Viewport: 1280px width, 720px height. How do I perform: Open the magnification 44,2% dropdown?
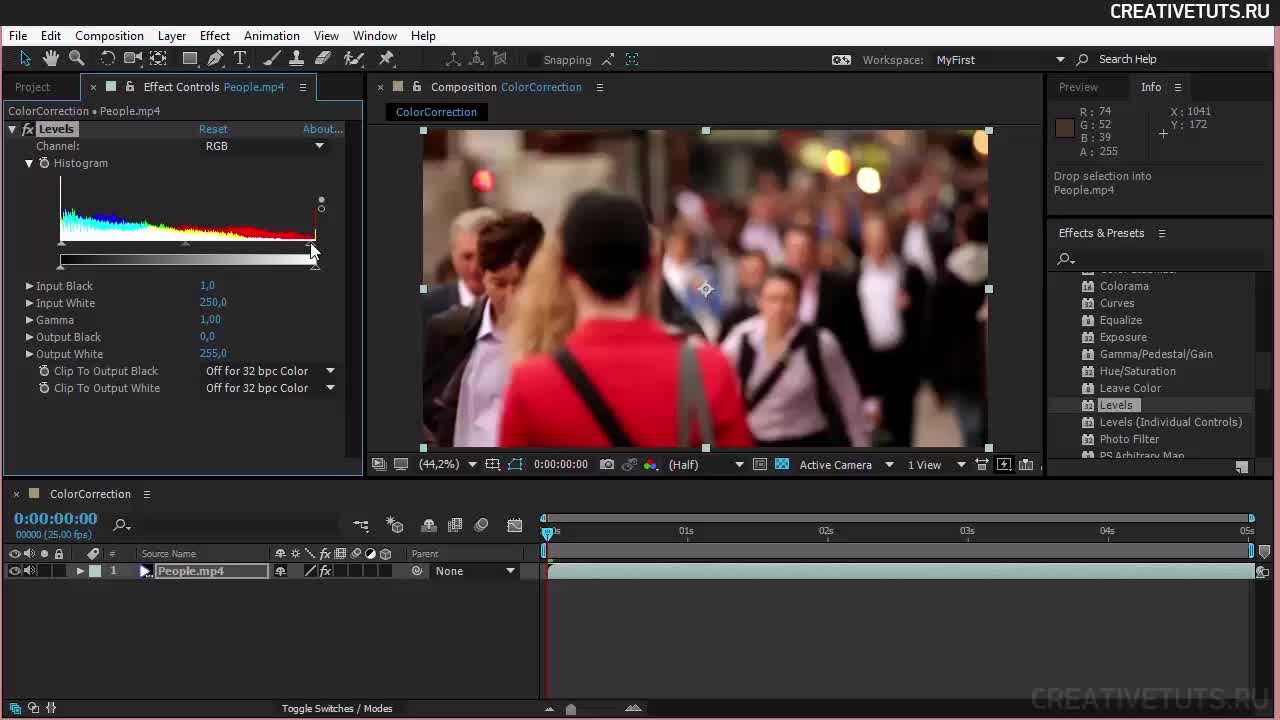click(x=448, y=464)
